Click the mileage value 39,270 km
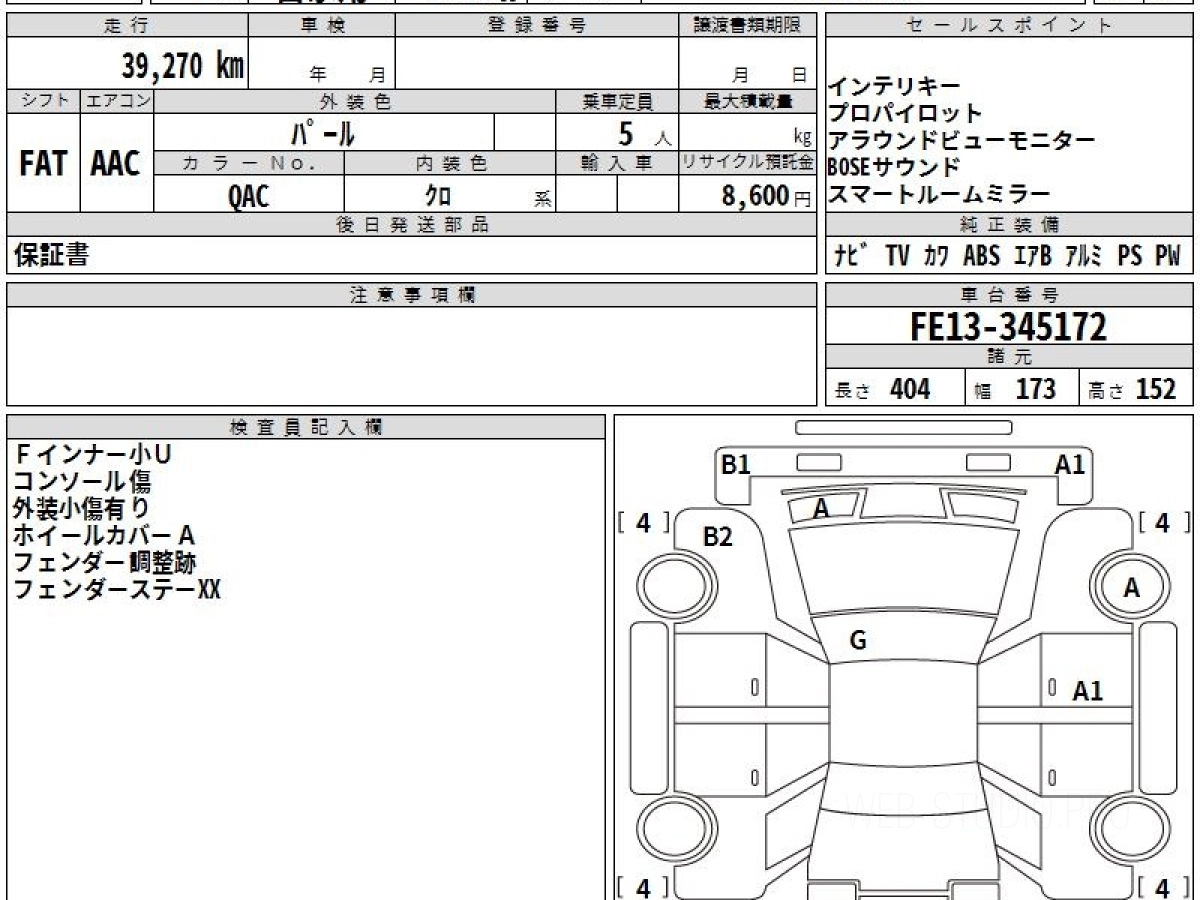This screenshot has height=900, width=1200. (182, 65)
